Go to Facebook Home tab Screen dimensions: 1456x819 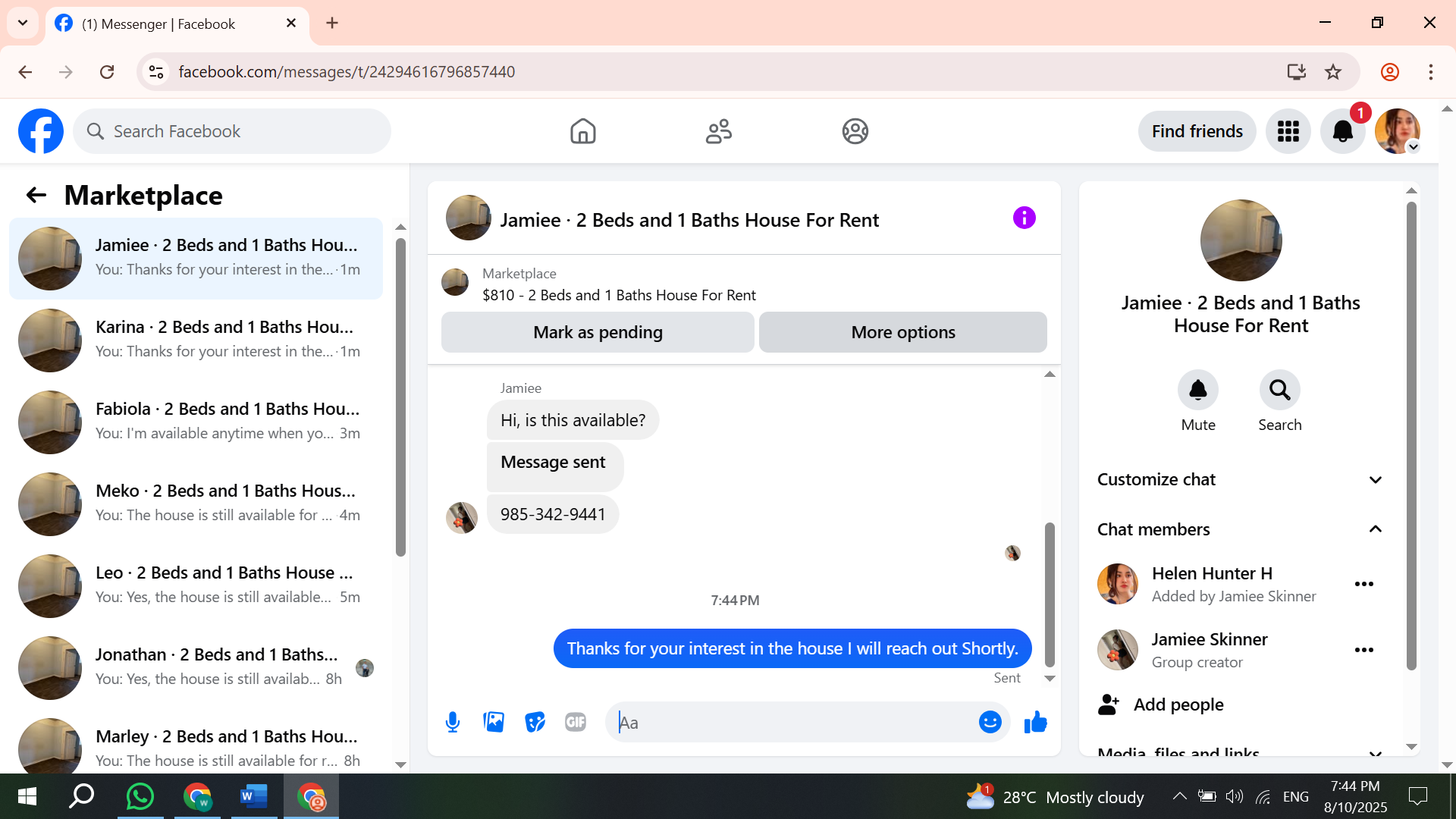[x=582, y=131]
